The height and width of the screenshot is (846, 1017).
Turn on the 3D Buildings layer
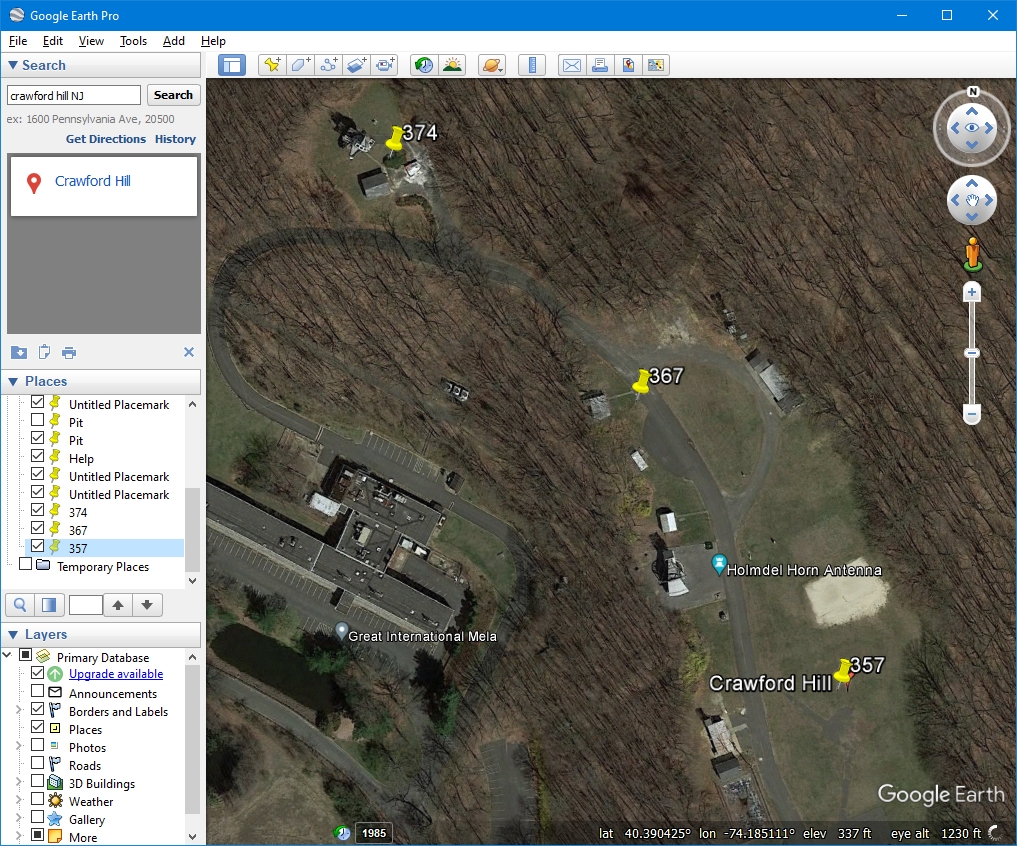[38, 781]
